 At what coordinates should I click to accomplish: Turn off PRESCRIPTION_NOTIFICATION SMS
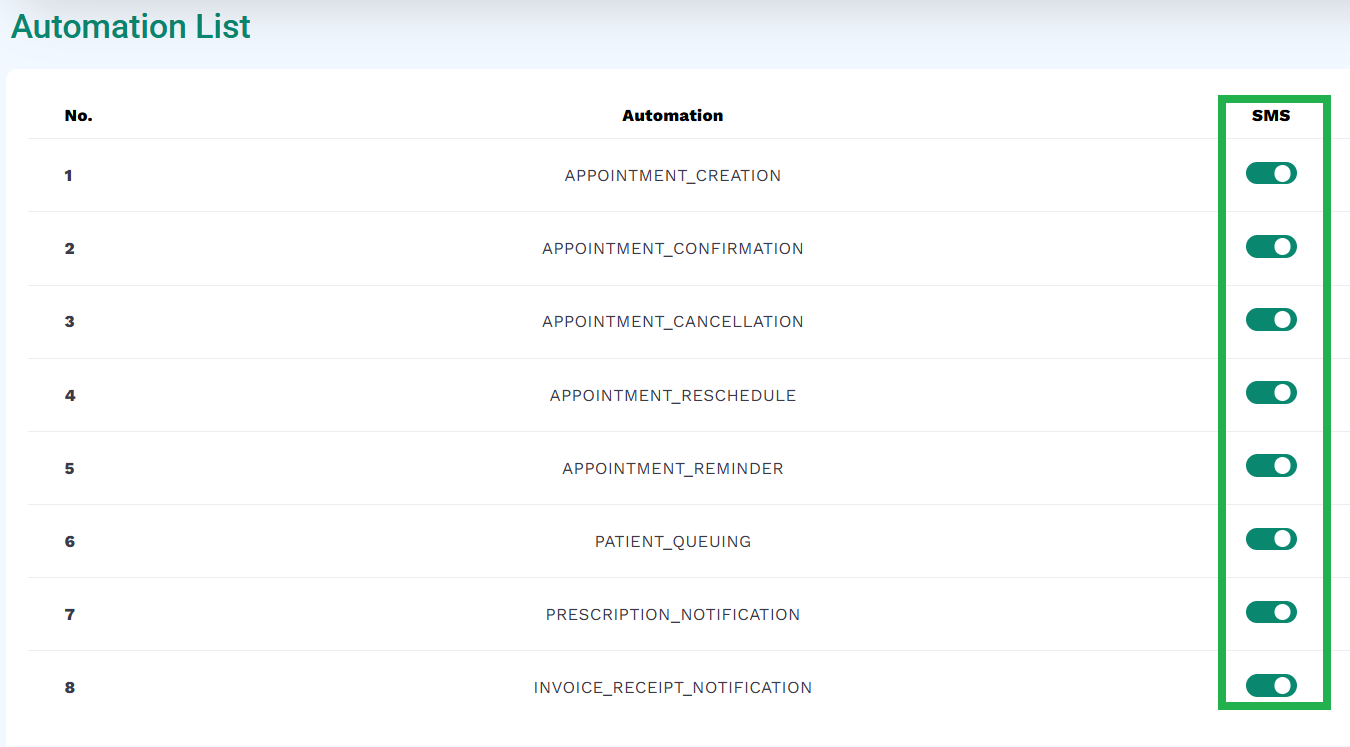1271,613
